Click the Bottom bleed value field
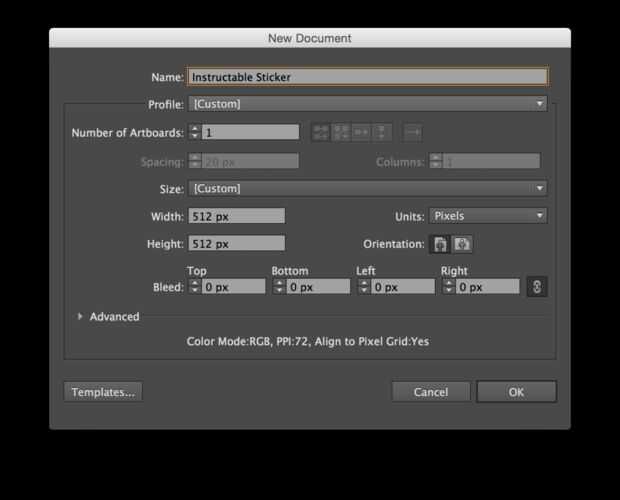This screenshot has height=500, width=620. coord(318,287)
